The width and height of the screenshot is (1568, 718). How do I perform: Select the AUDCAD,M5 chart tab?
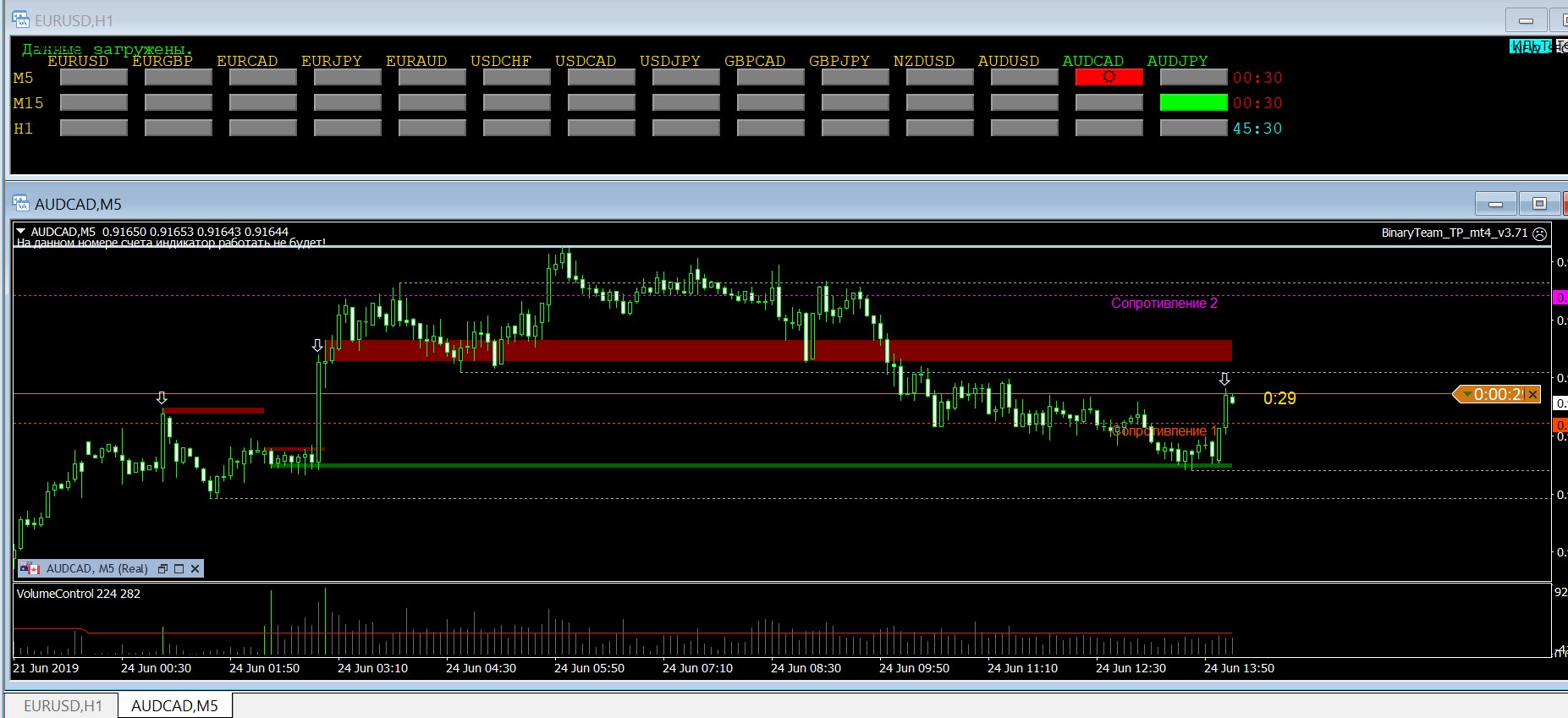click(x=174, y=705)
